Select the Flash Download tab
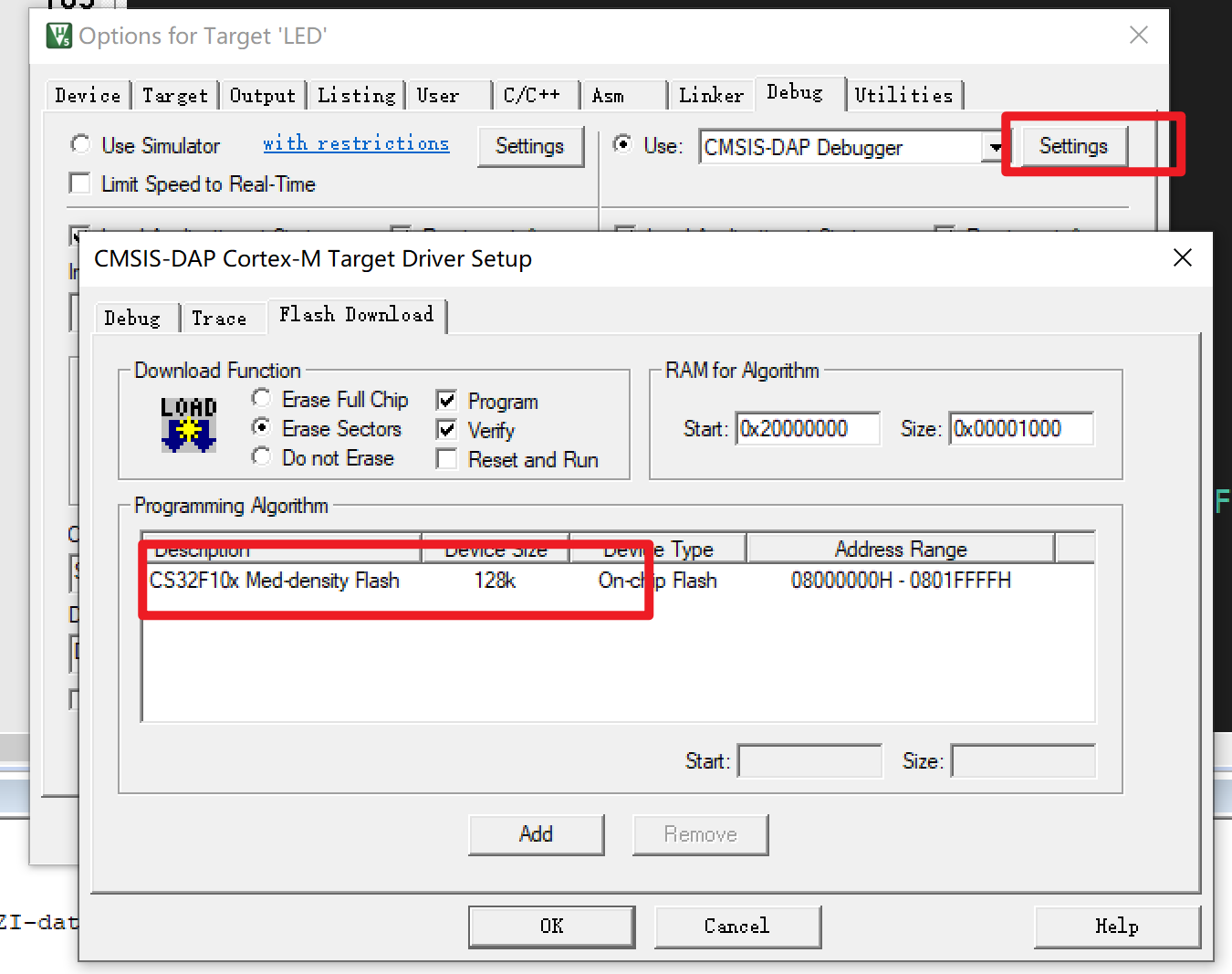Screen dimensions: 1232x974 pos(357,315)
